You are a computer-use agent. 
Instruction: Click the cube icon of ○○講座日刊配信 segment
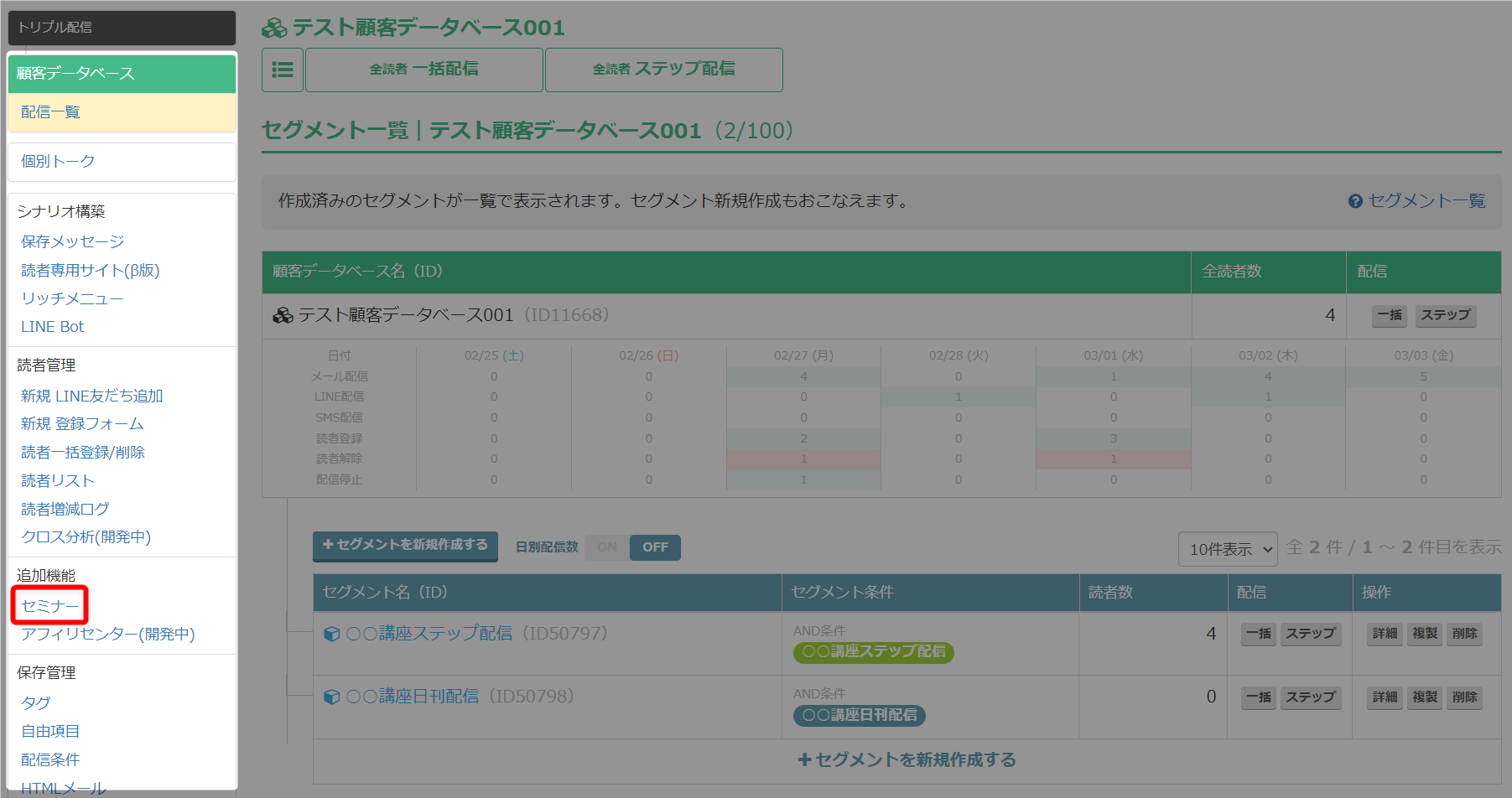332,697
